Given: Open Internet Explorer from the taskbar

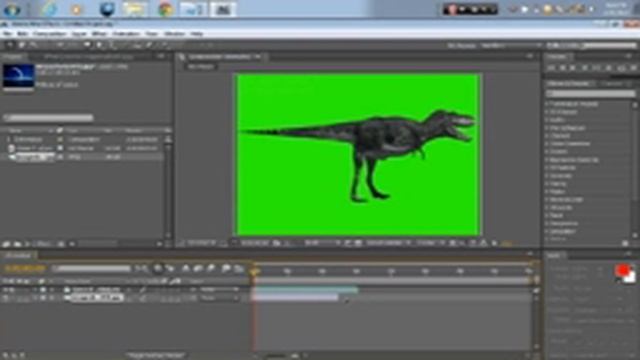Looking at the screenshot, I should point(49,9).
